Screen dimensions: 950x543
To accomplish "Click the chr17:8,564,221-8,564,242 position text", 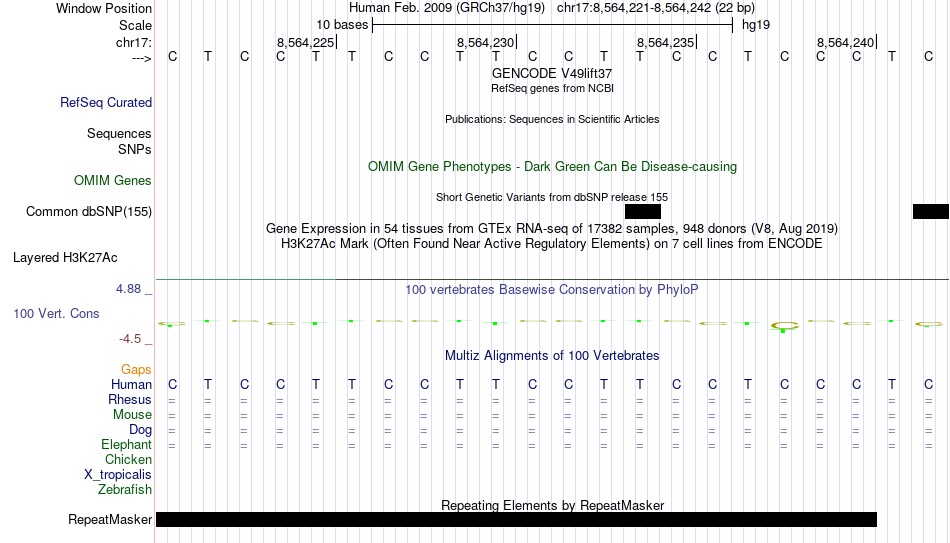I will [x=656, y=8].
